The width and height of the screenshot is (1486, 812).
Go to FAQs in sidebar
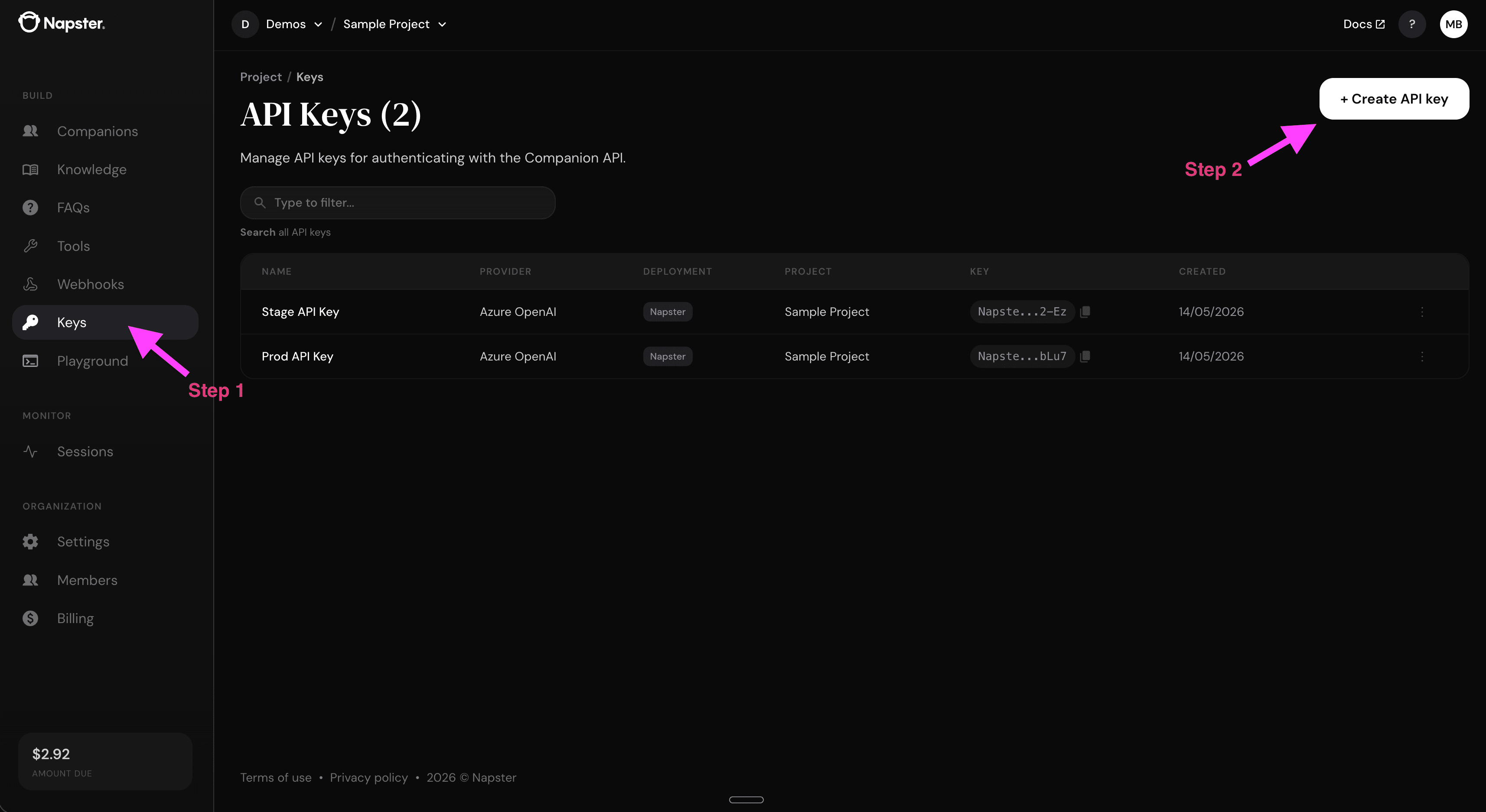coord(73,208)
